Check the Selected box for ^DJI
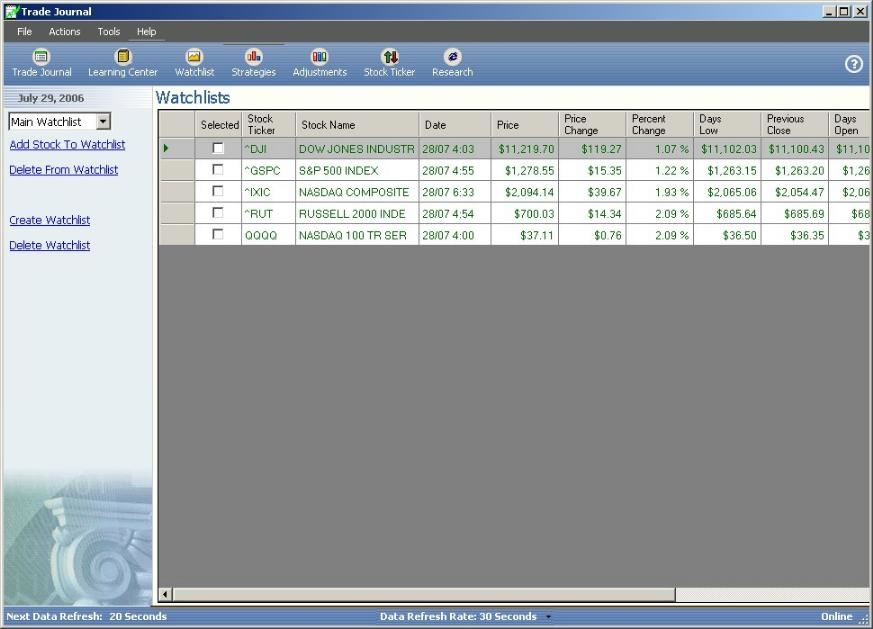Viewport: 873px width, 629px height. (x=218, y=148)
